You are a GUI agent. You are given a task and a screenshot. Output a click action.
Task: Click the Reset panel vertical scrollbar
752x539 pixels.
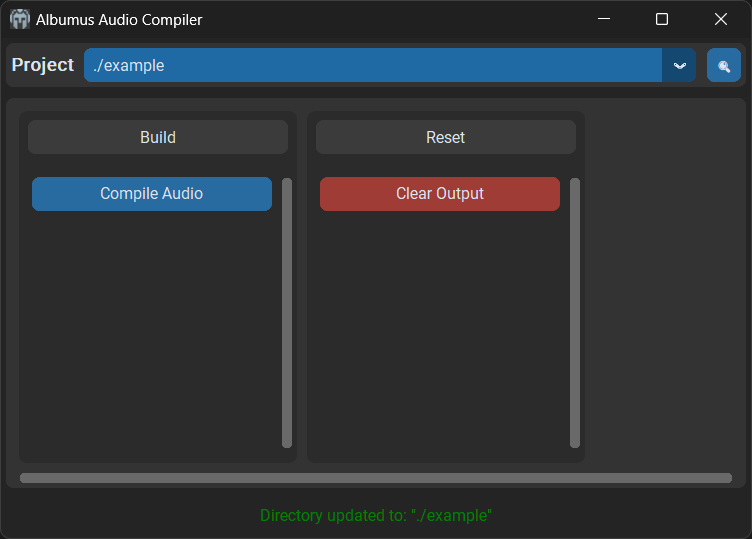click(575, 312)
